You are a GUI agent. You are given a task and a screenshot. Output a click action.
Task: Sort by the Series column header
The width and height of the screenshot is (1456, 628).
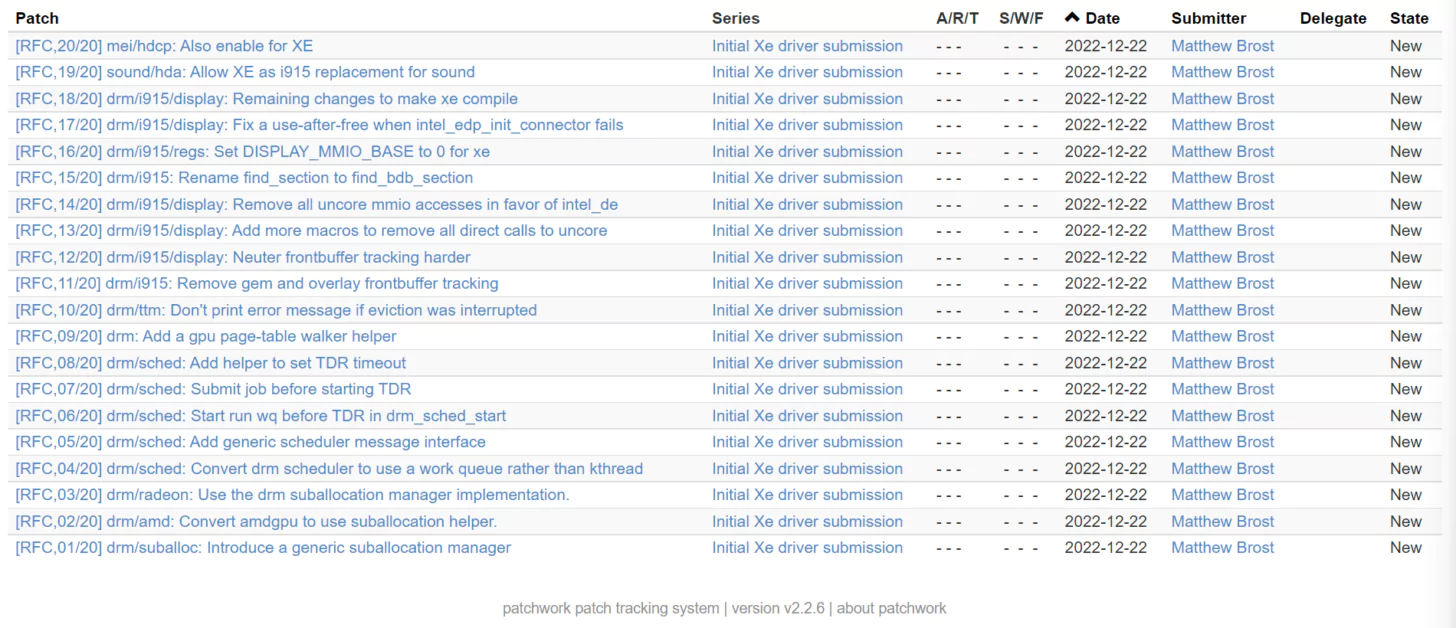[x=735, y=17]
